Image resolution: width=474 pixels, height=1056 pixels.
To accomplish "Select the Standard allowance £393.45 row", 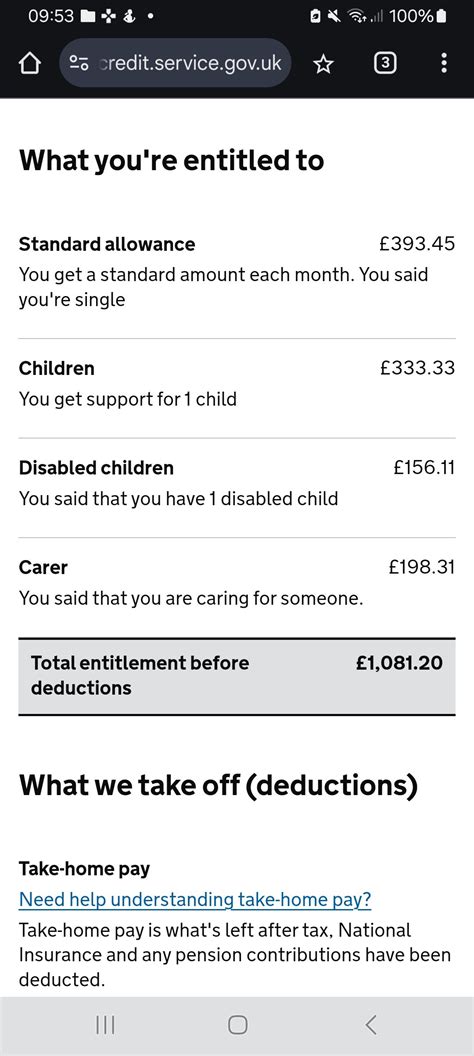I will pos(237,271).
